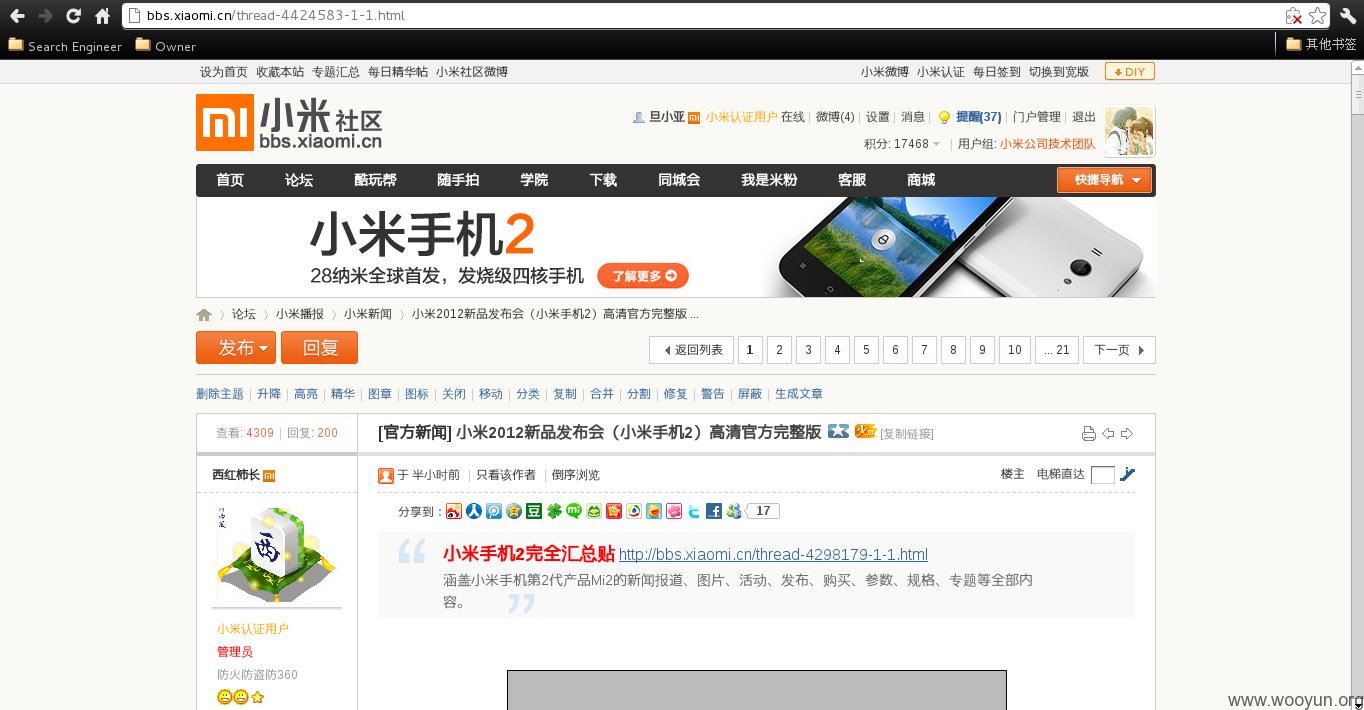
Task: Share the post to Tencent Weibo
Action: (494, 511)
